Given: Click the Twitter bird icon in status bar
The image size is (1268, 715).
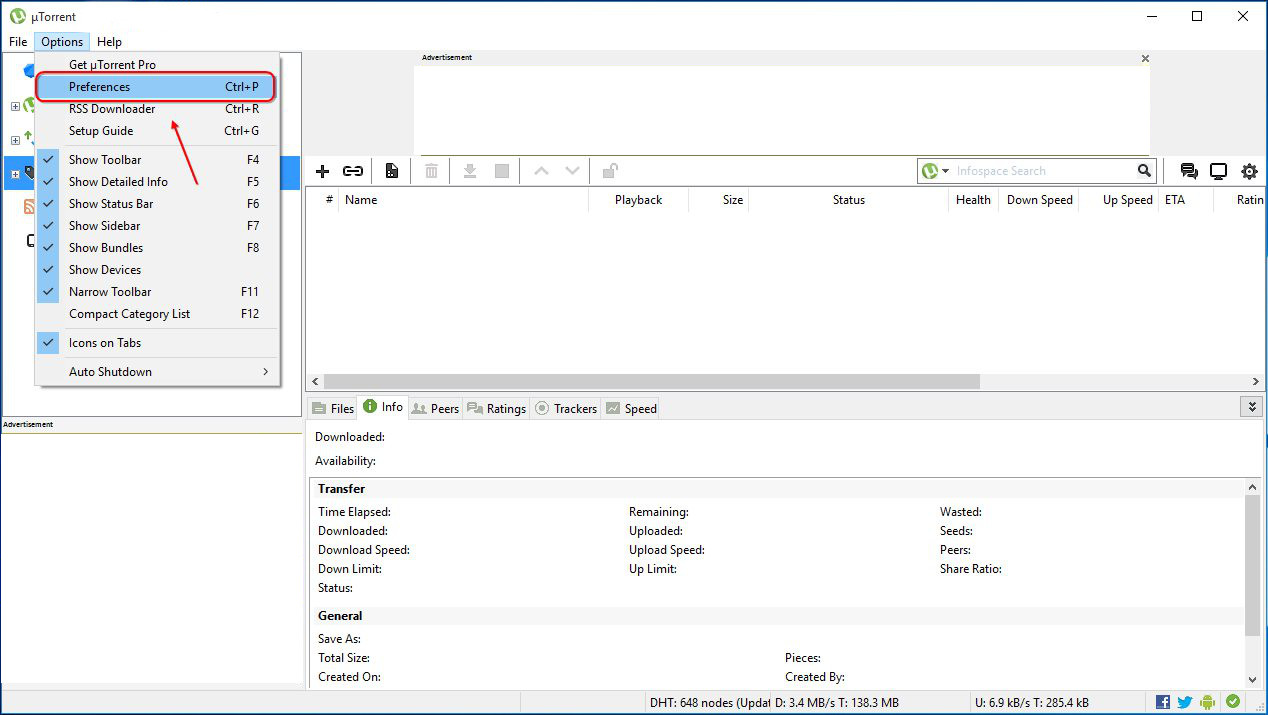Looking at the screenshot, I should 1185,702.
